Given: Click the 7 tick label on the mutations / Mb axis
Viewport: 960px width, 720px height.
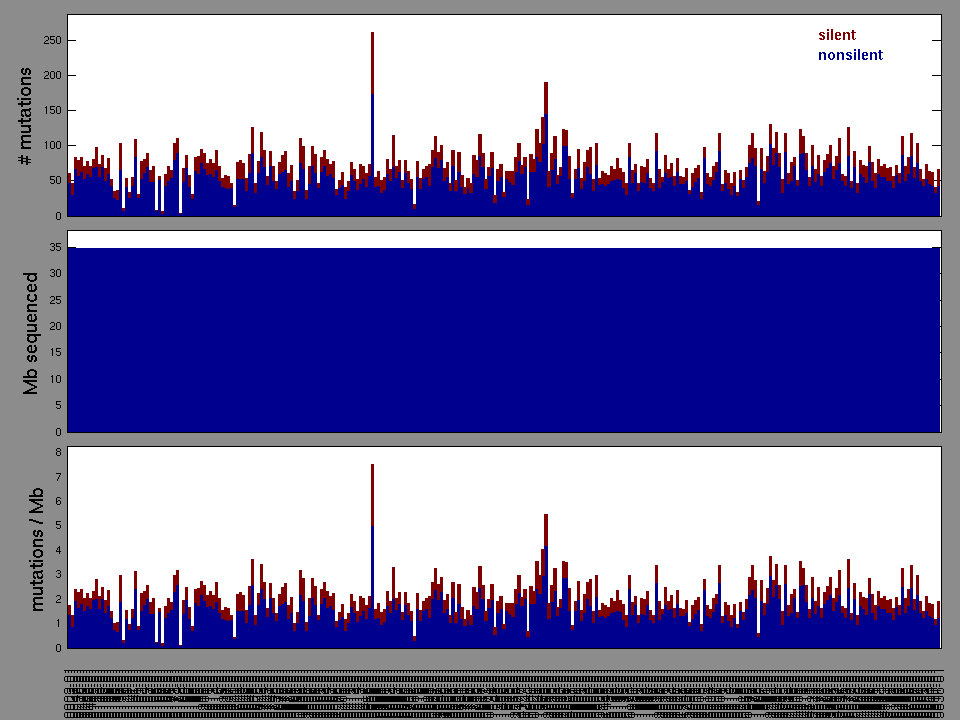Looking at the screenshot, I should [58, 477].
